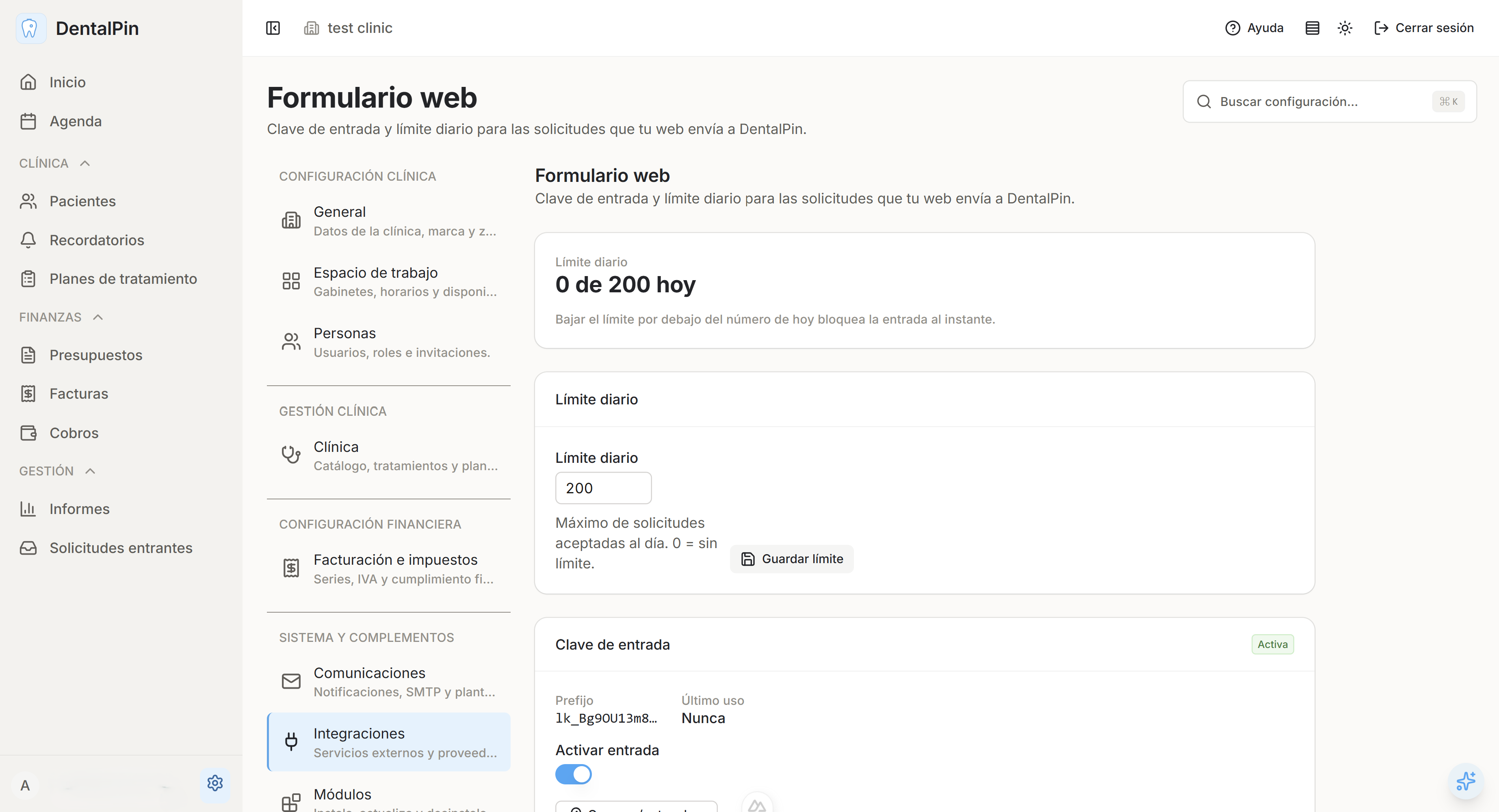Open Ayuda help
The height and width of the screenshot is (812, 1499).
coord(1254,28)
